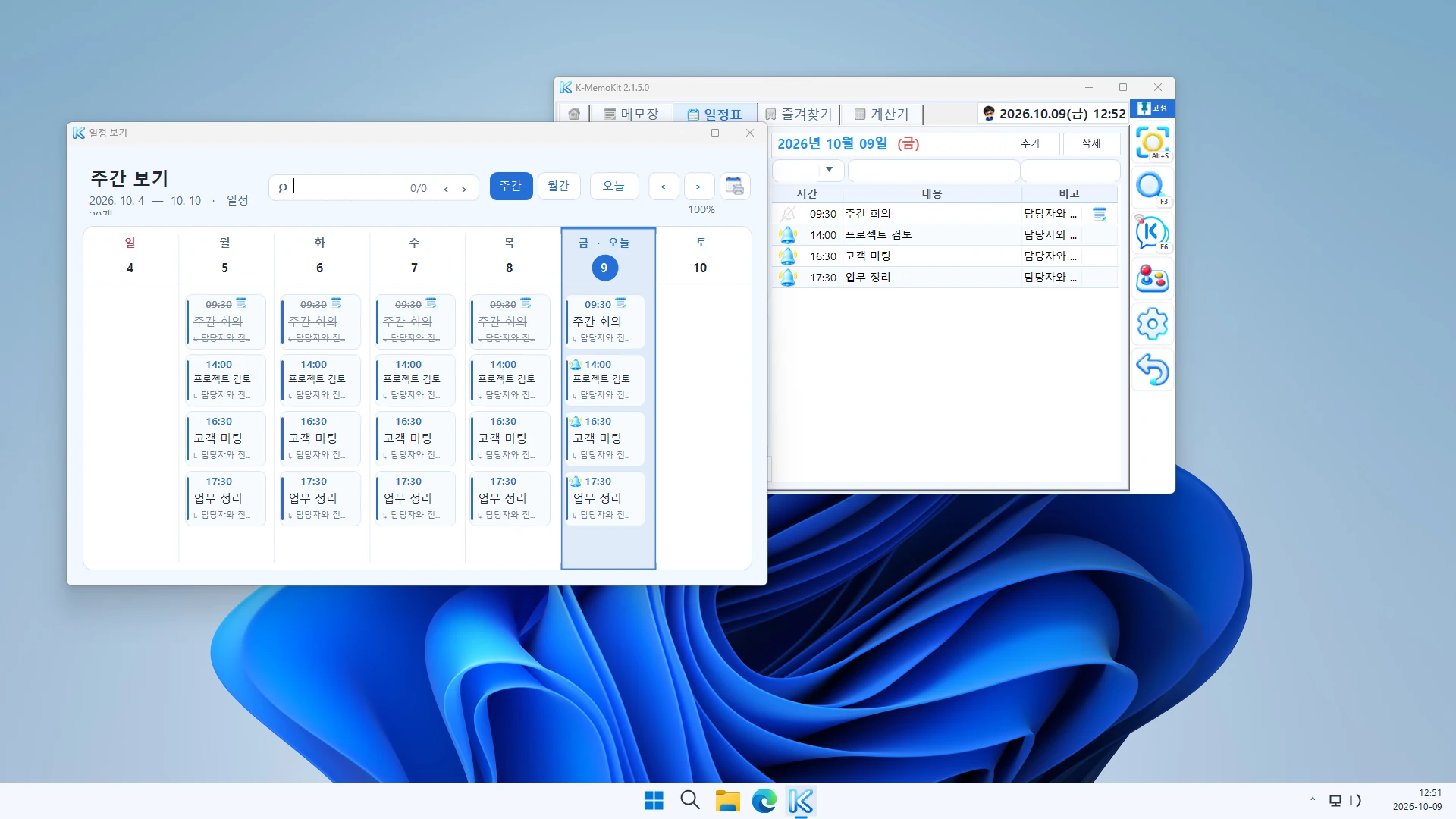Screen dimensions: 1456x819
Task: Open settings gear in K-MemoKit sidebar
Action: [x=1152, y=324]
